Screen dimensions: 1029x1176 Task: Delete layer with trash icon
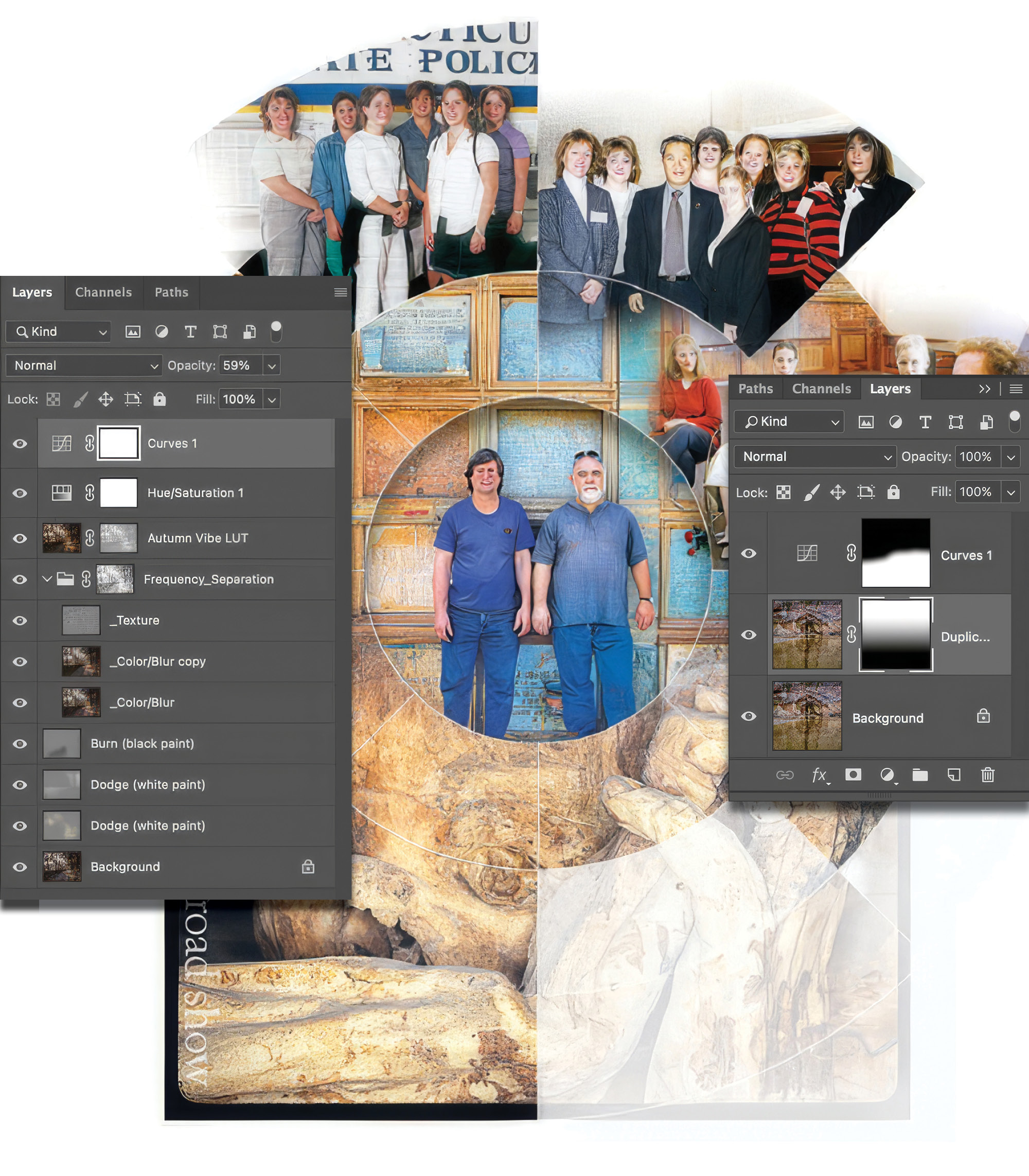(988, 775)
